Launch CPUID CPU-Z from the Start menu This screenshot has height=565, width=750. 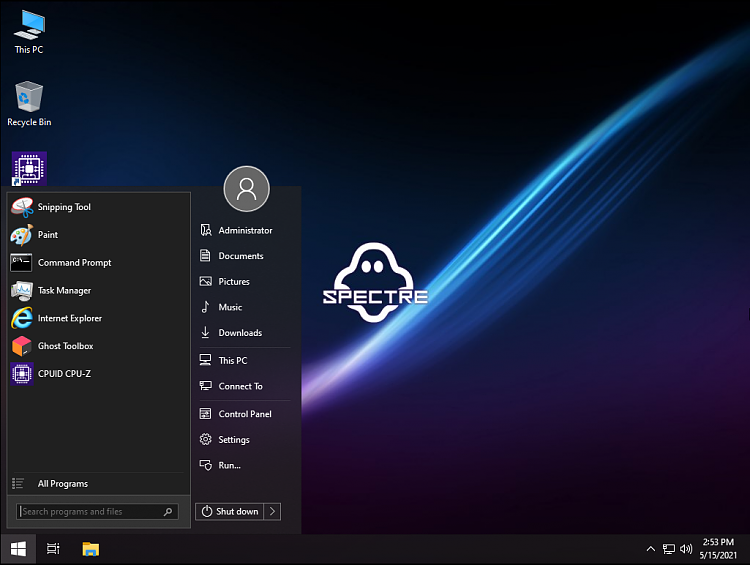[99, 374]
